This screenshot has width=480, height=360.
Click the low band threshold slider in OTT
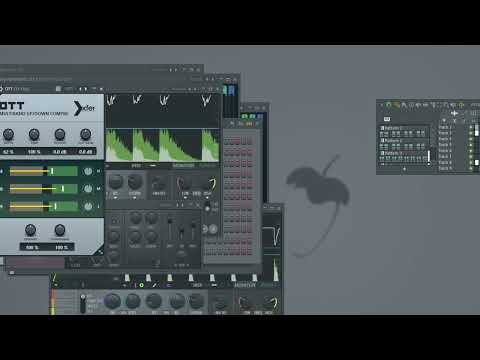pyautogui.click(x=44, y=206)
